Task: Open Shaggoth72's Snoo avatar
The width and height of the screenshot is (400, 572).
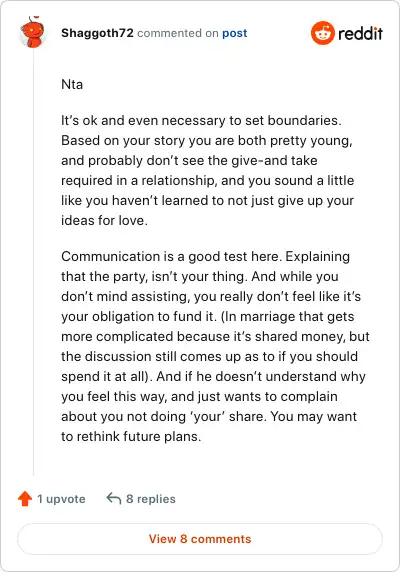Action: click(33, 32)
